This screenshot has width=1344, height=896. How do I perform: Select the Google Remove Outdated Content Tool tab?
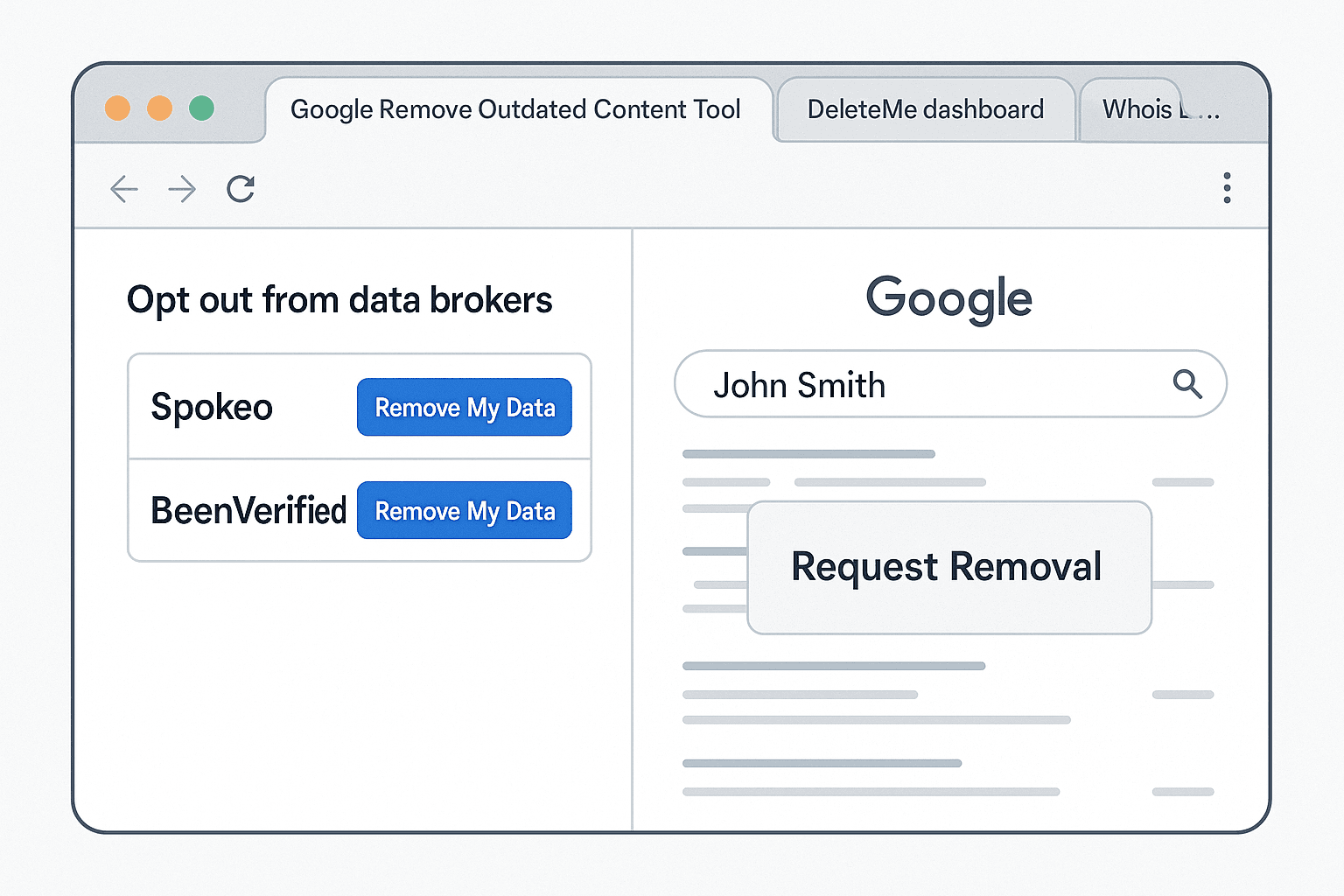[x=519, y=109]
